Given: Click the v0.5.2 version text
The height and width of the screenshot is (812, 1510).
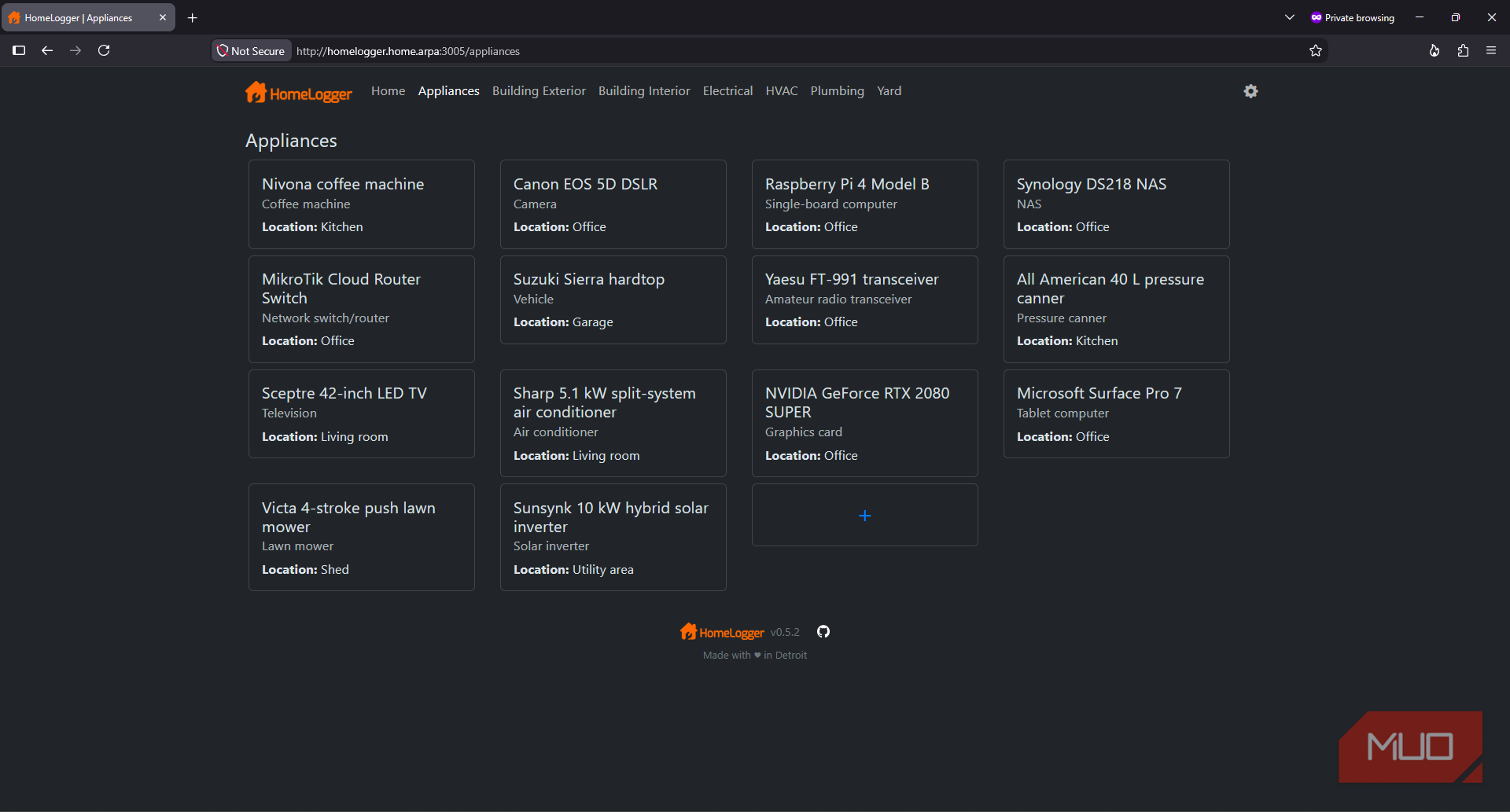Looking at the screenshot, I should point(785,632).
